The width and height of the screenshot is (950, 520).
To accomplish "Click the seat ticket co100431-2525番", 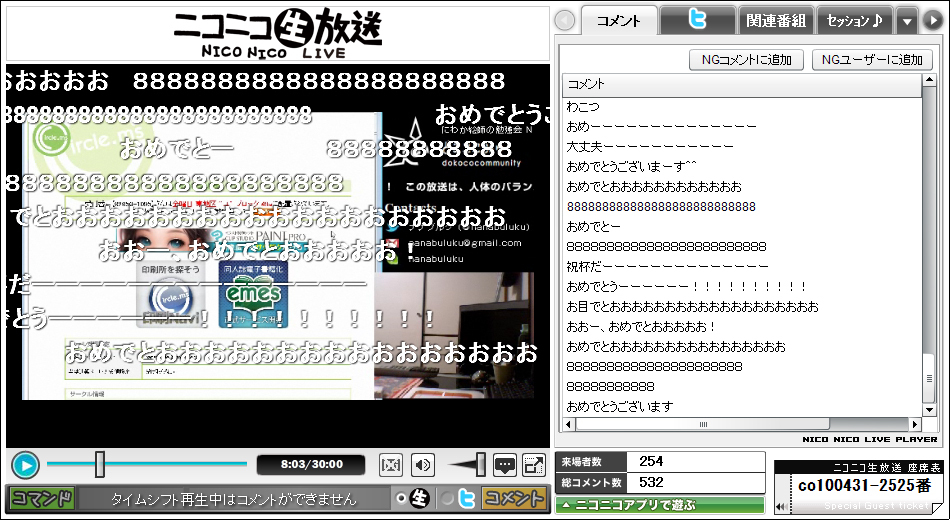I will pos(863,486).
